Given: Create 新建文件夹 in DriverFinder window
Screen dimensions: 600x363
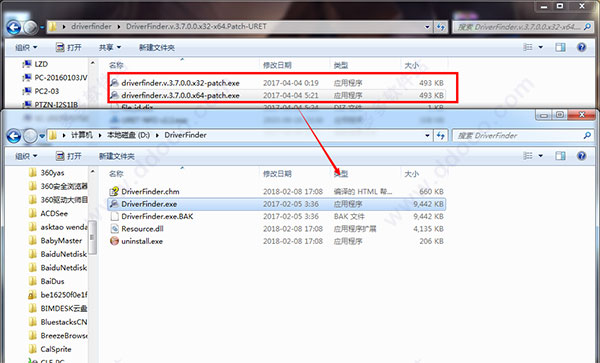Looking at the screenshot, I should tap(117, 156).
